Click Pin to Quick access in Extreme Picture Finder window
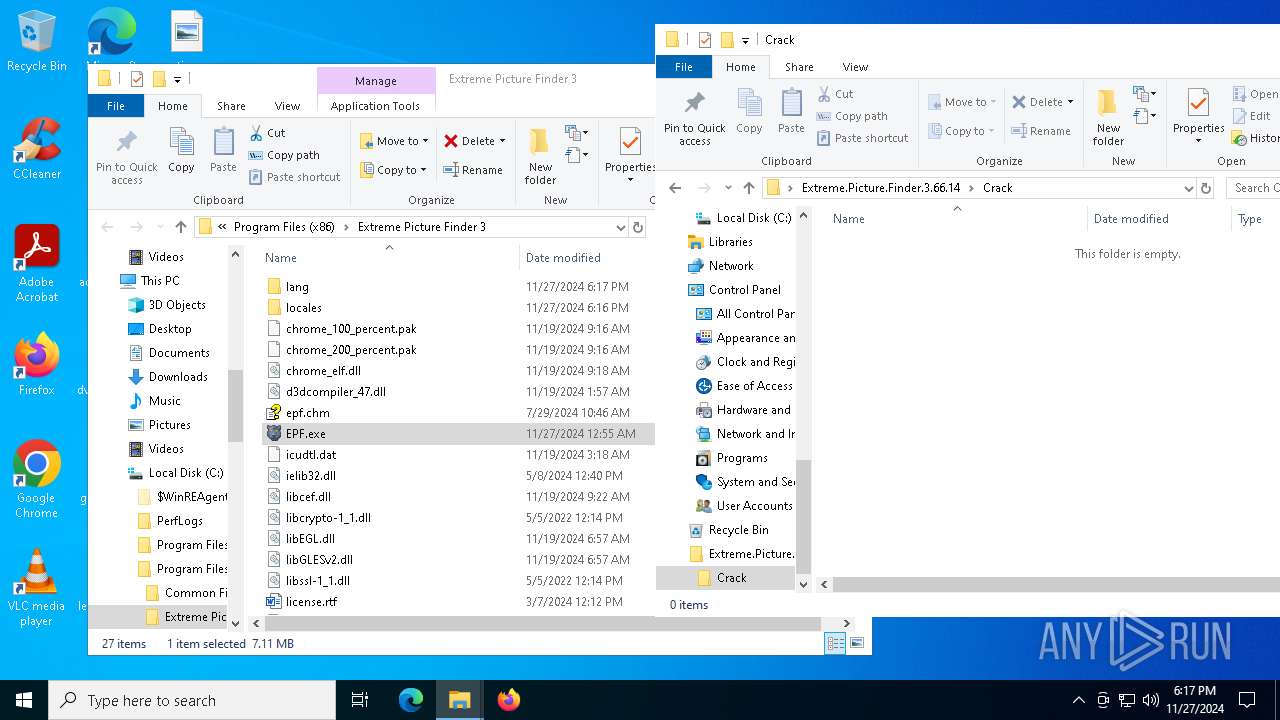This screenshot has width=1280, height=720. [127, 156]
